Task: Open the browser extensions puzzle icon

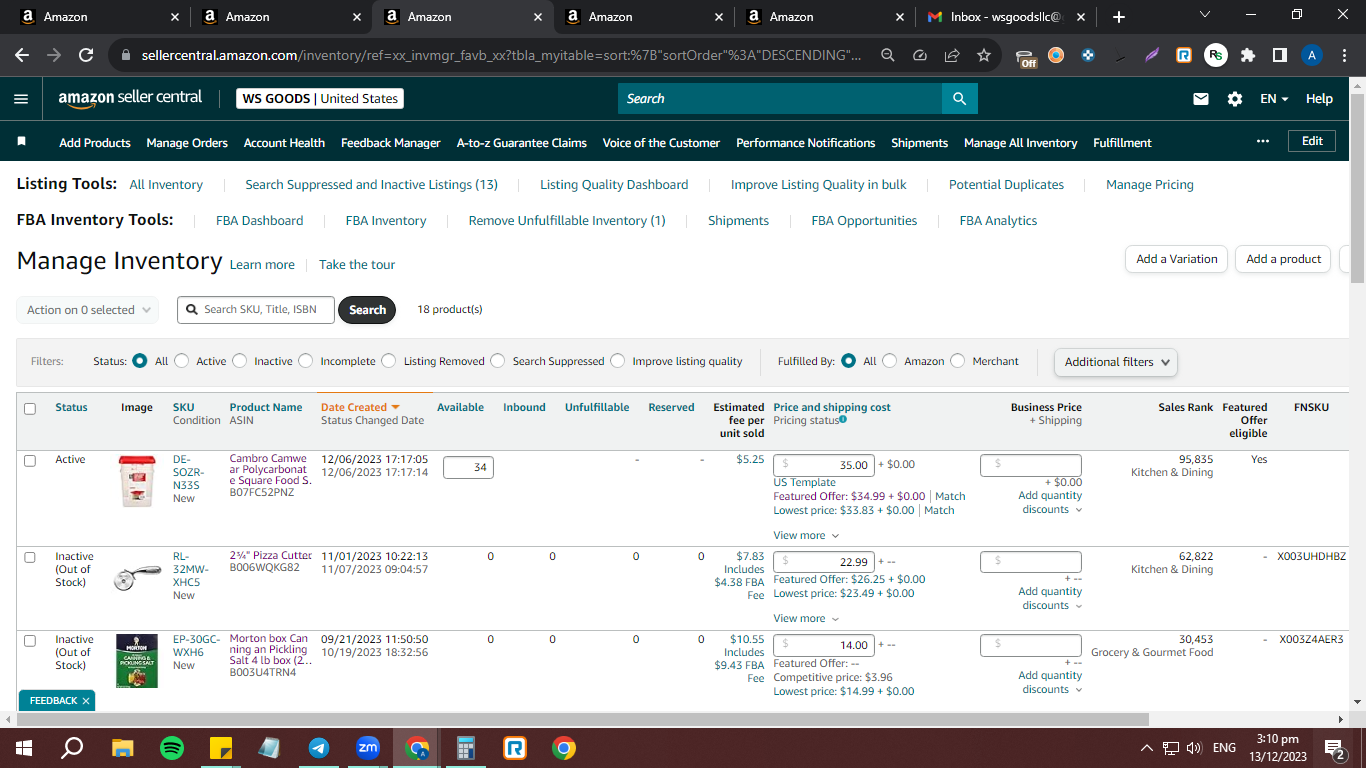Action: tap(1247, 55)
